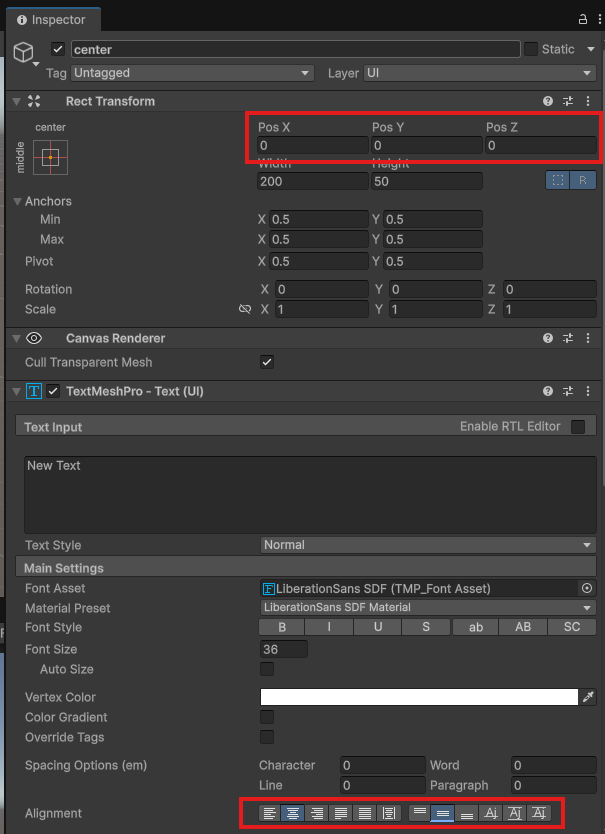
Task: Select the Inspector tab
Action: point(52,19)
